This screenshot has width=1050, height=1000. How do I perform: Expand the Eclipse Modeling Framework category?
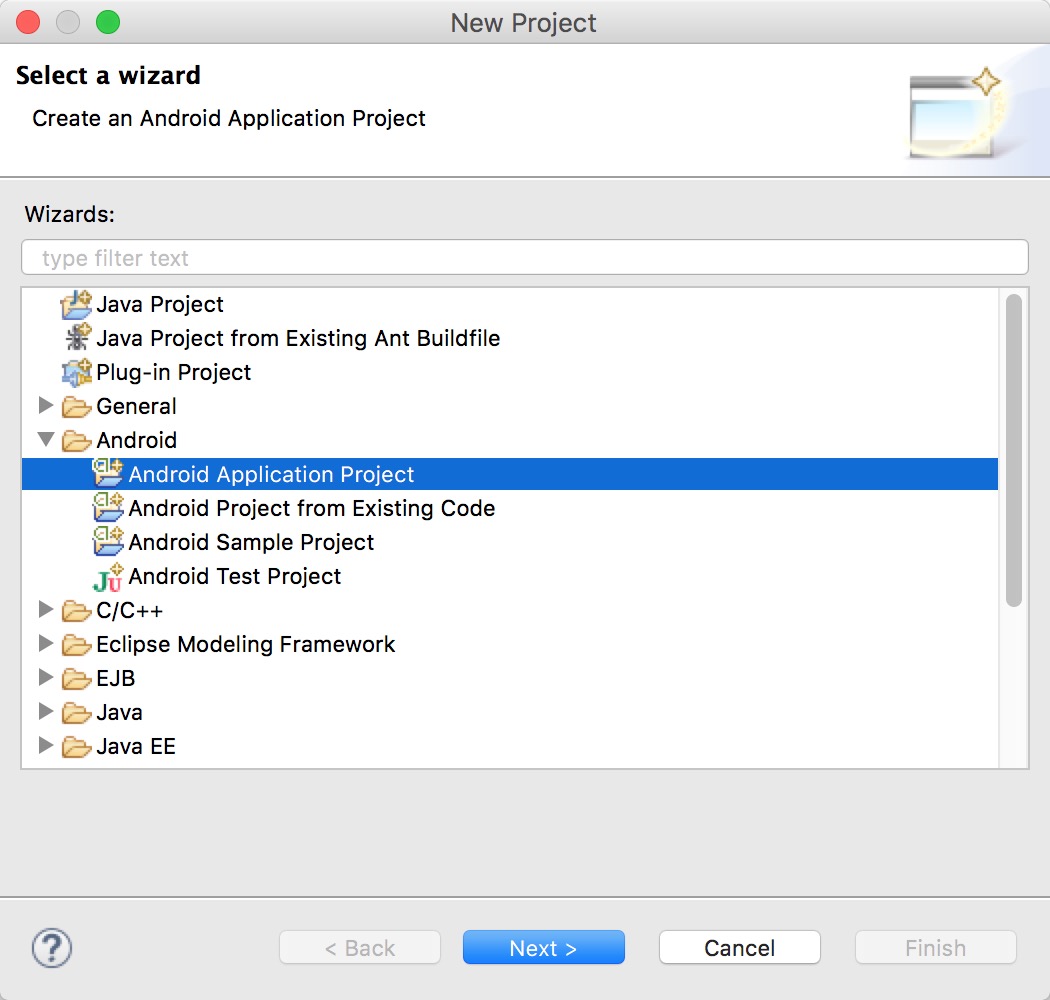(x=46, y=644)
